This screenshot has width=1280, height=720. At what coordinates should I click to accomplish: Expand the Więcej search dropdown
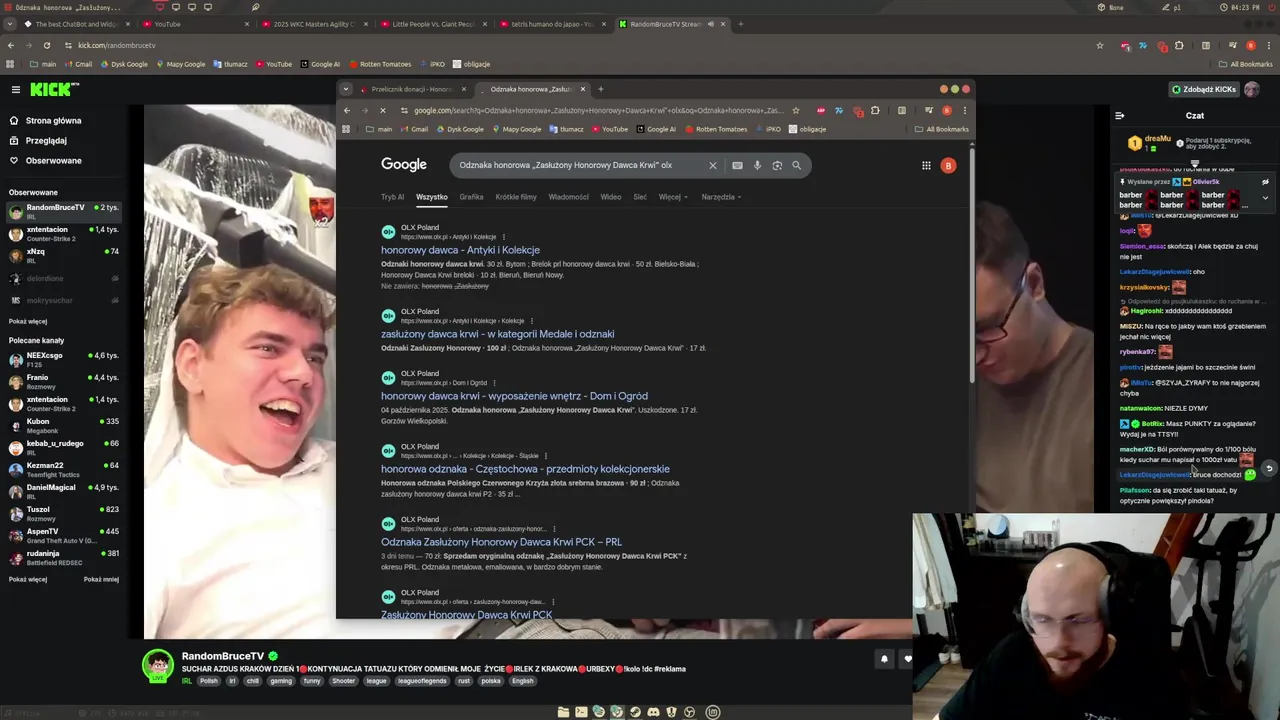pyautogui.click(x=673, y=197)
